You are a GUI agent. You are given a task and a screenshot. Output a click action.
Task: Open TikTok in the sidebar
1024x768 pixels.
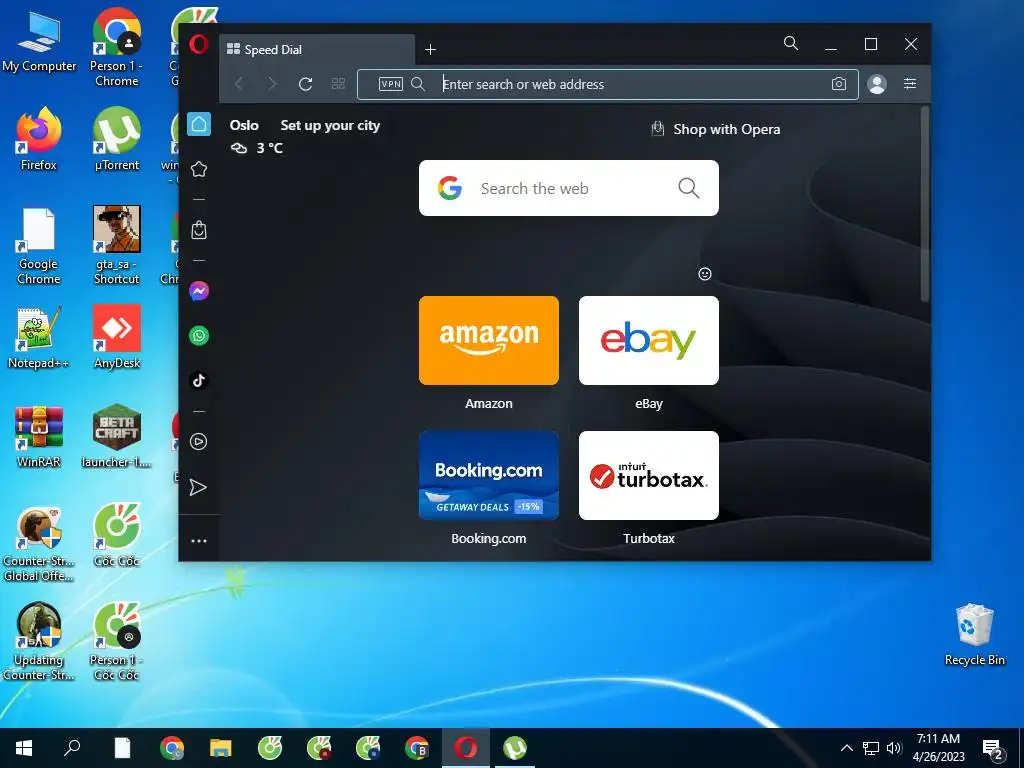click(199, 380)
